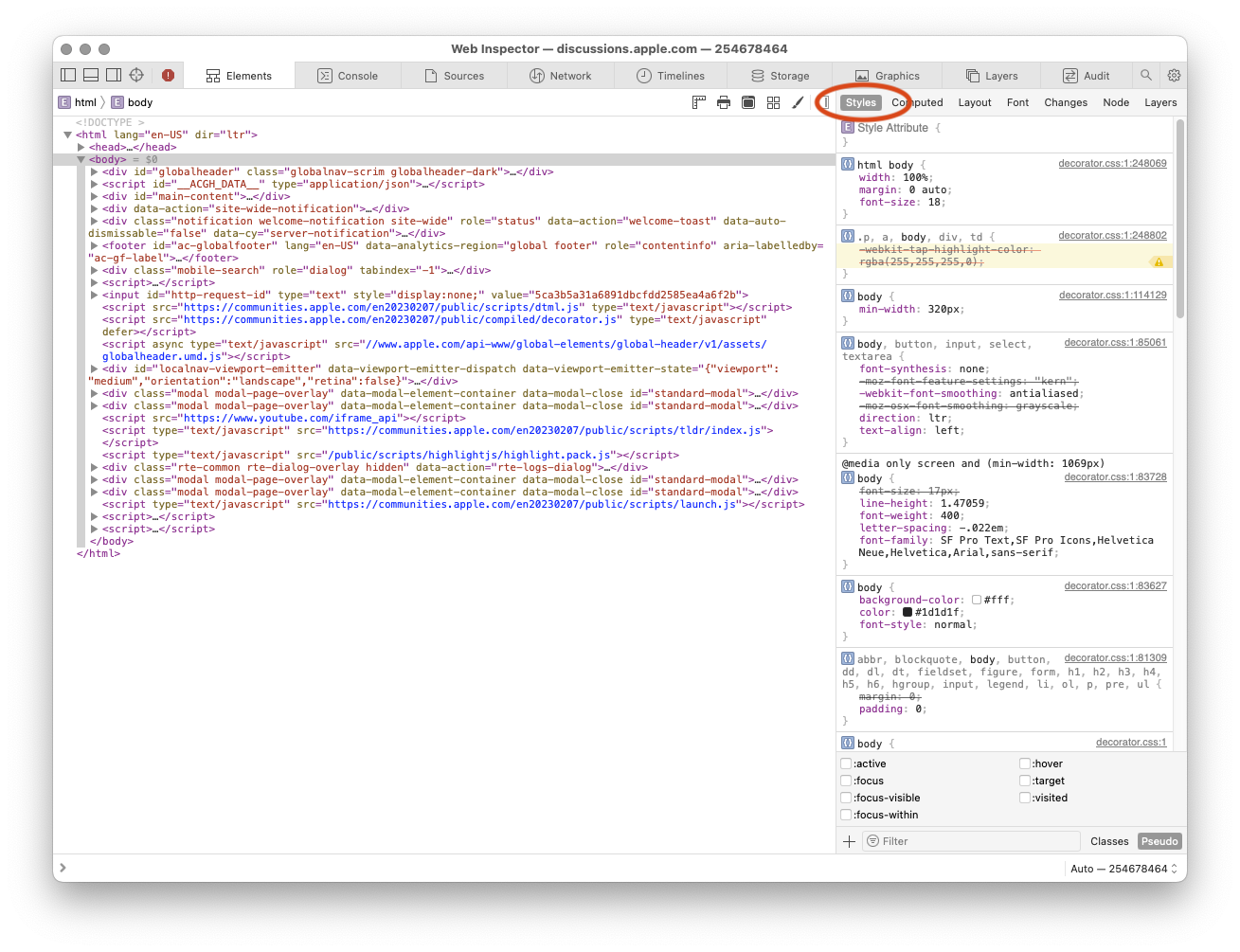Open the Timelines tab
Viewport: 1240px width, 952px height.
(x=671, y=76)
